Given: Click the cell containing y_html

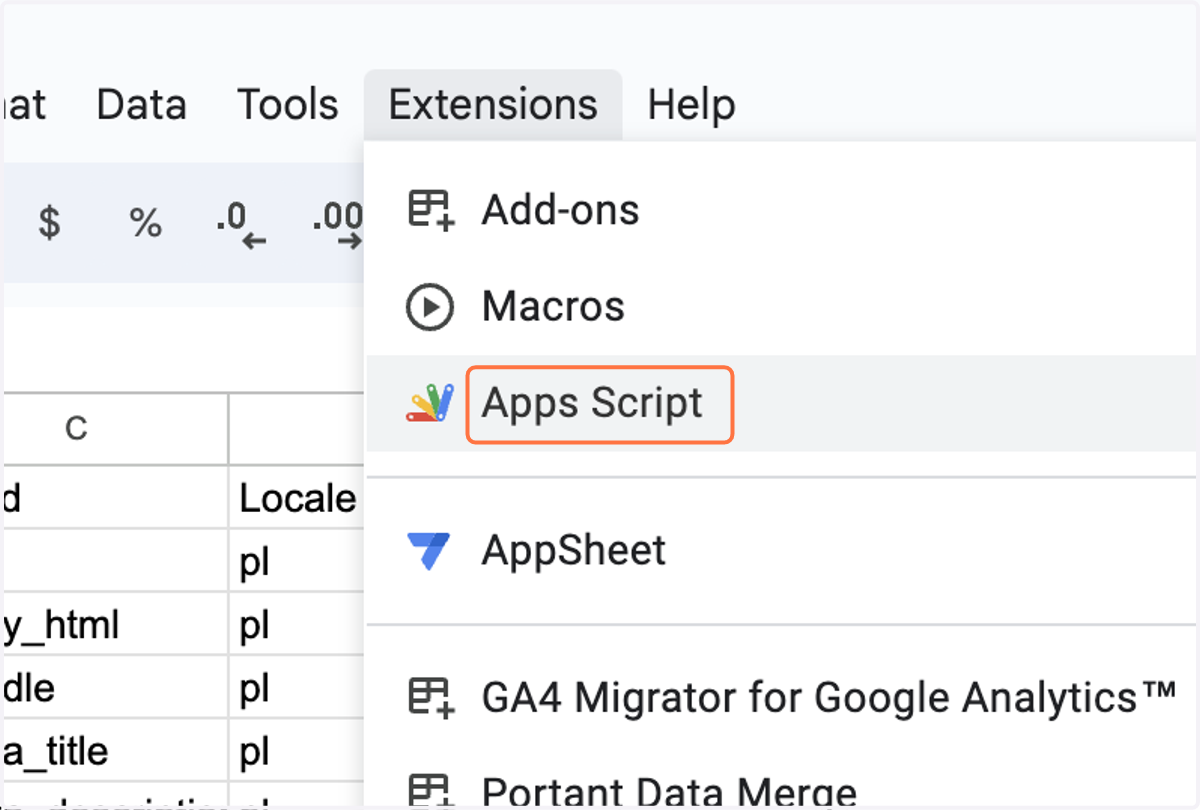Looking at the screenshot, I should 114,625.
